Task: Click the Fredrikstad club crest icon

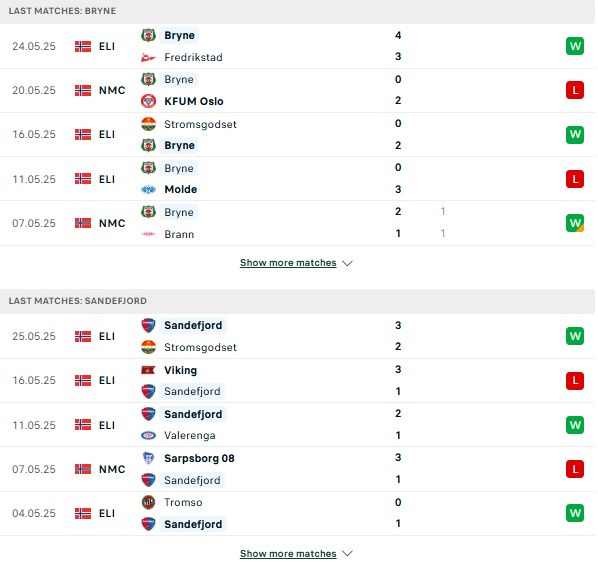Action: (148, 58)
